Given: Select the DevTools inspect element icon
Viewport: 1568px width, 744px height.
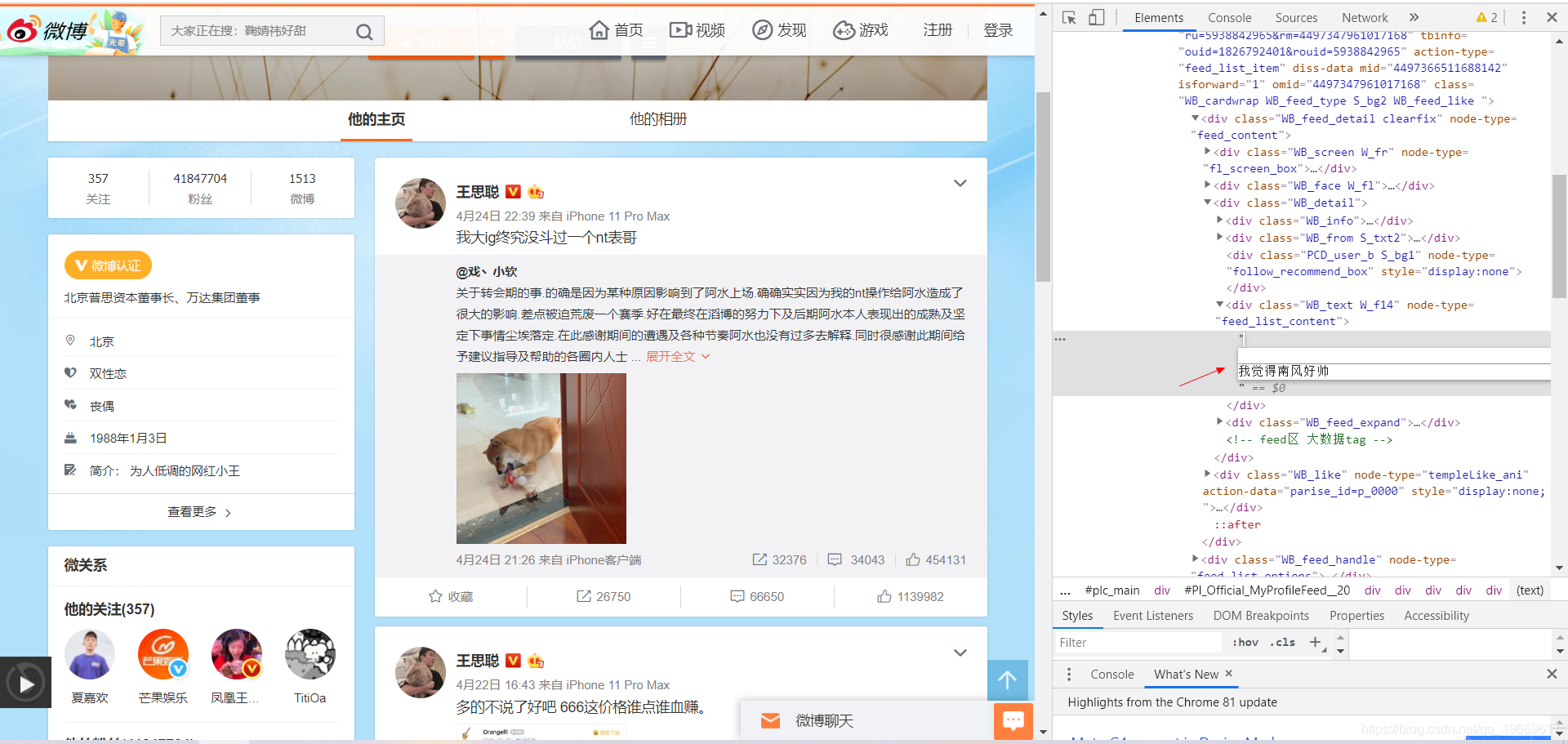Looking at the screenshot, I should coord(1070,17).
